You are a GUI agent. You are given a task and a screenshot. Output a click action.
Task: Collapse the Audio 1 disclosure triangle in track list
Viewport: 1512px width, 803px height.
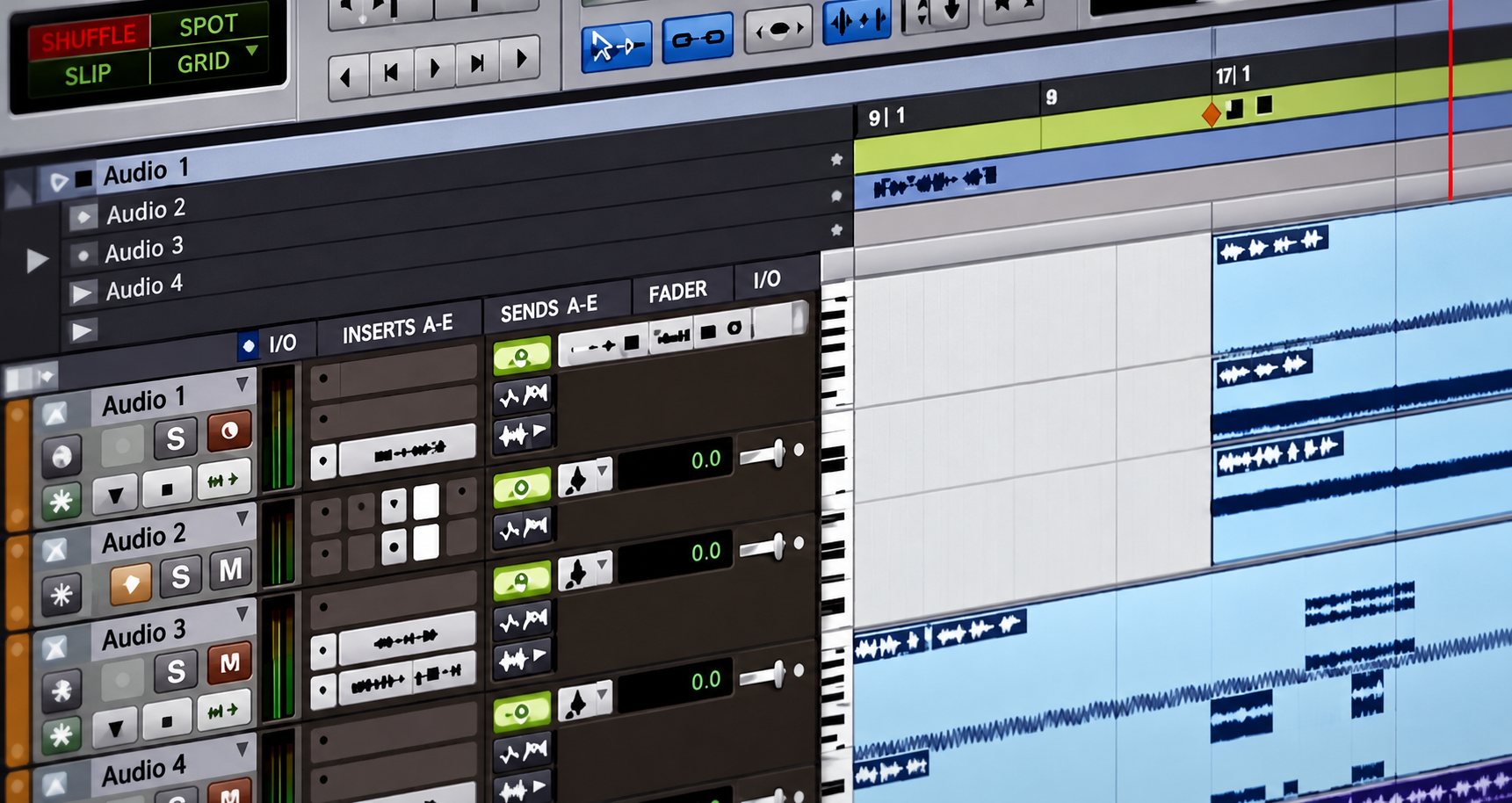click(x=58, y=182)
